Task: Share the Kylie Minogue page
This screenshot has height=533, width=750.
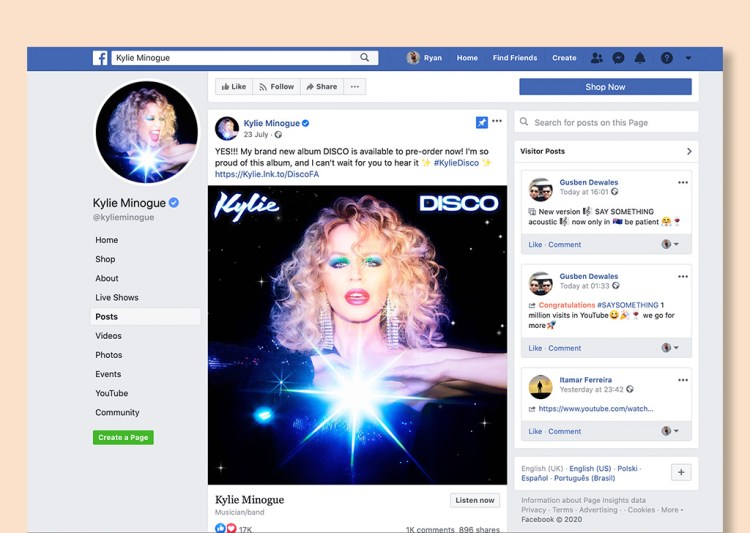Action: [322, 87]
